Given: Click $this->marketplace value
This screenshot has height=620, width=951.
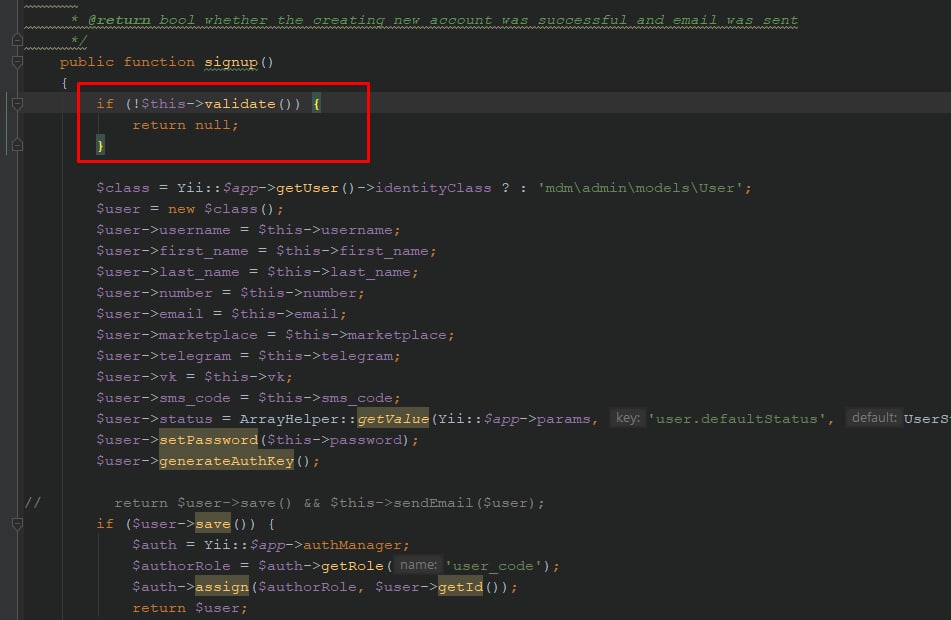Looking at the screenshot, I should (x=366, y=335).
